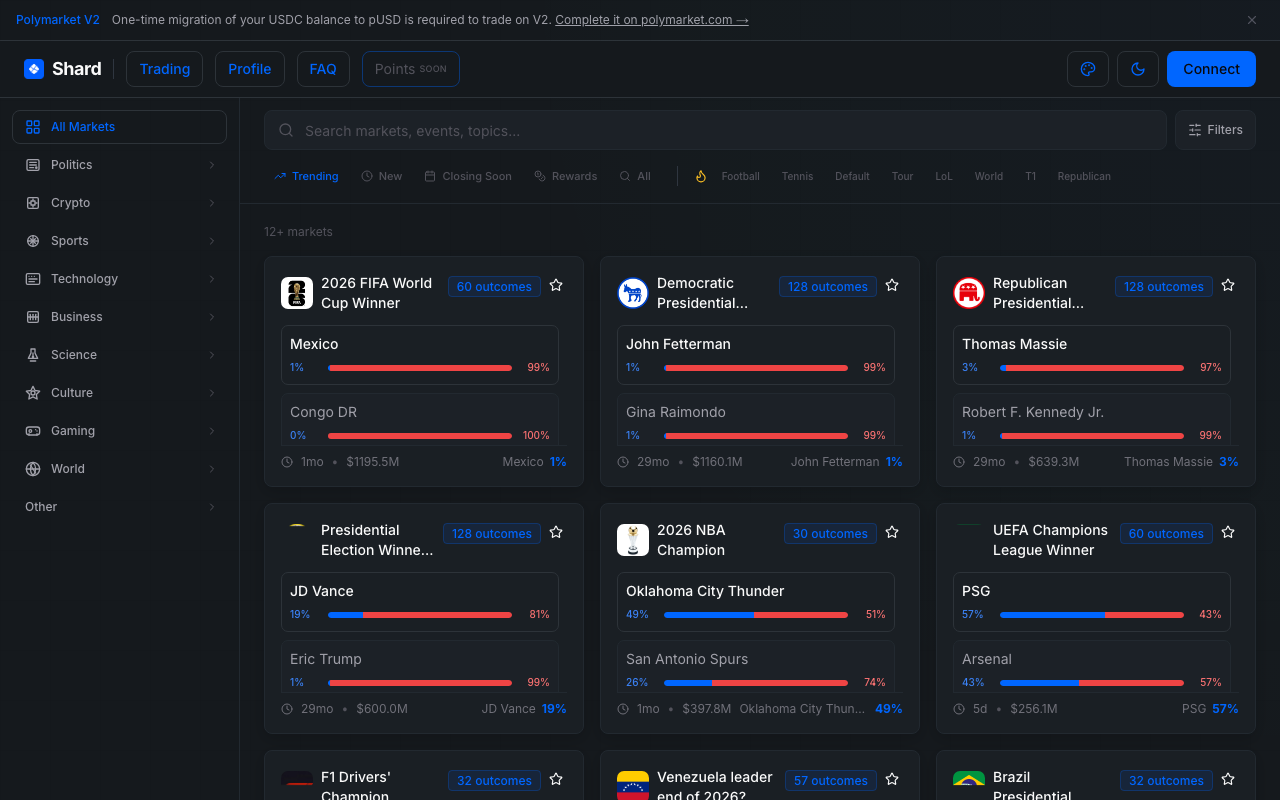This screenshot has width=1280, height=800.
Task: Expand the Technology chevron
Action: [212, 279]
